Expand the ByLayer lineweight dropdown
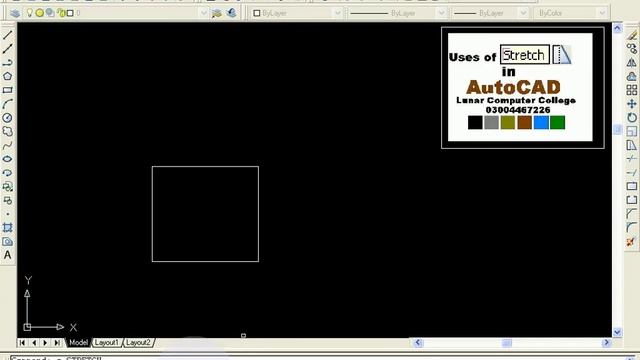The image size is (640, 360). pyautogui.click(x=523, y=13)
